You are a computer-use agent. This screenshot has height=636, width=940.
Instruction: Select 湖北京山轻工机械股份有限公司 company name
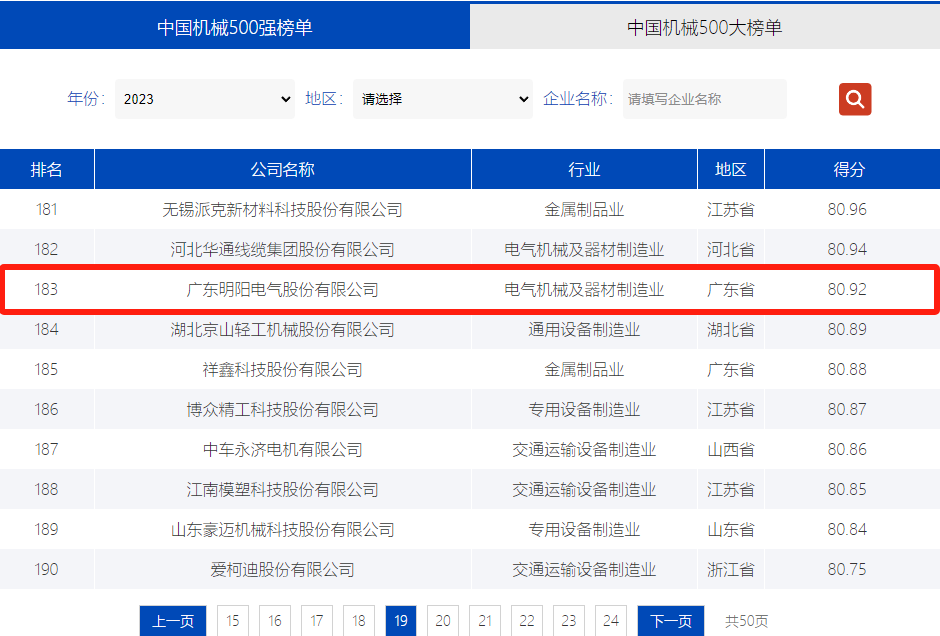[282, 330]
